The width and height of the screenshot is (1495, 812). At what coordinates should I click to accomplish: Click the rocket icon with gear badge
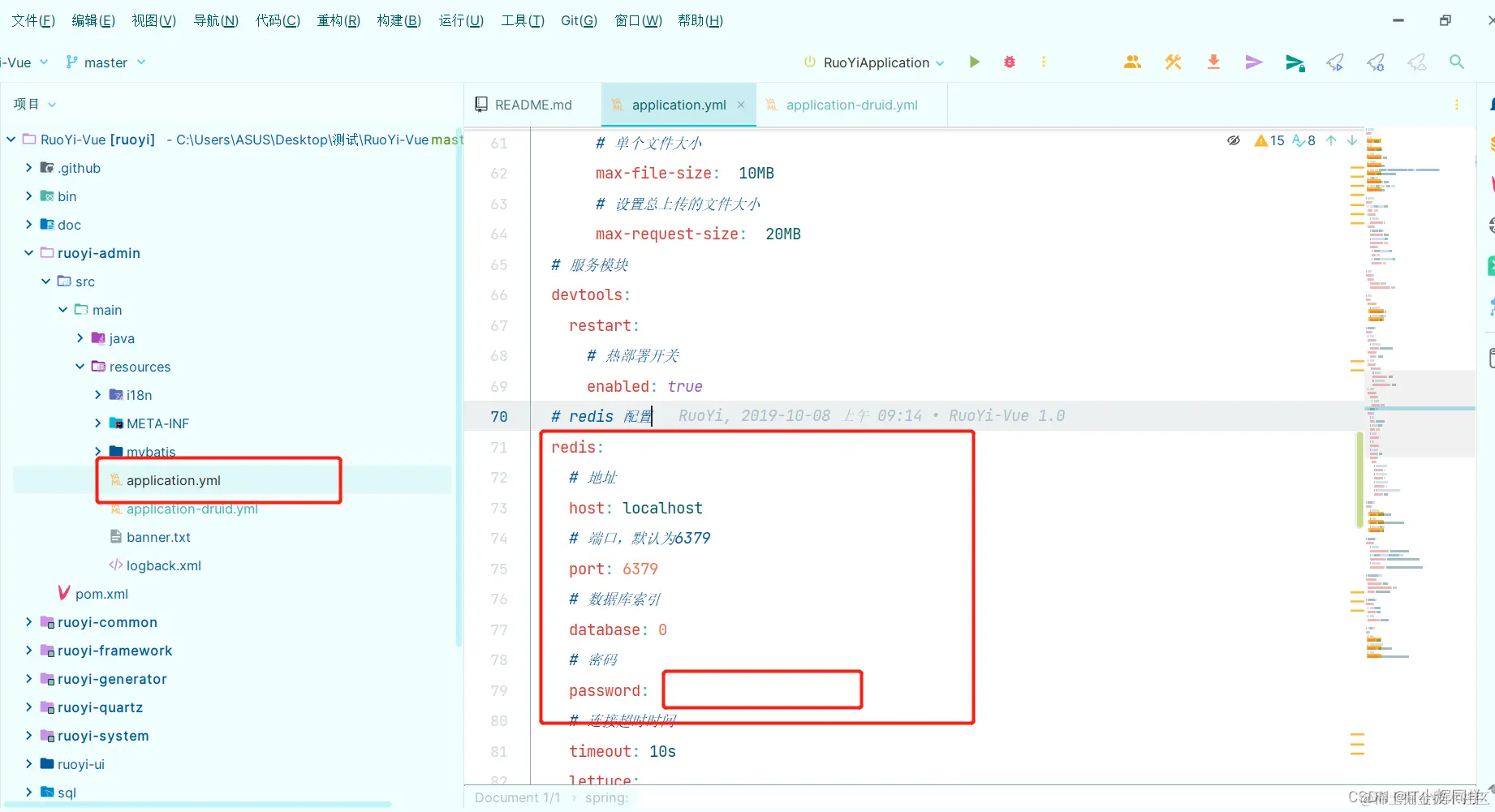pos(1376,62)
